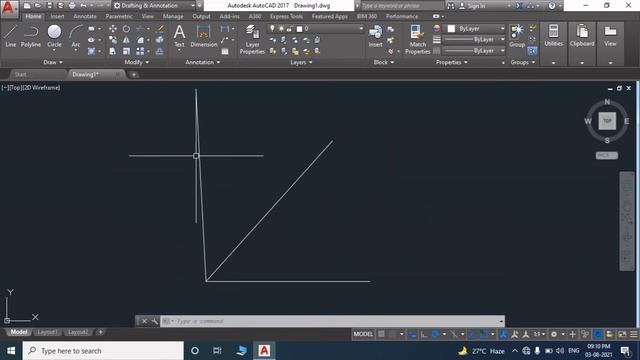Toggle Polar tracking in status bar
Screen dimensions: 640x360
[x=436, y=334]
